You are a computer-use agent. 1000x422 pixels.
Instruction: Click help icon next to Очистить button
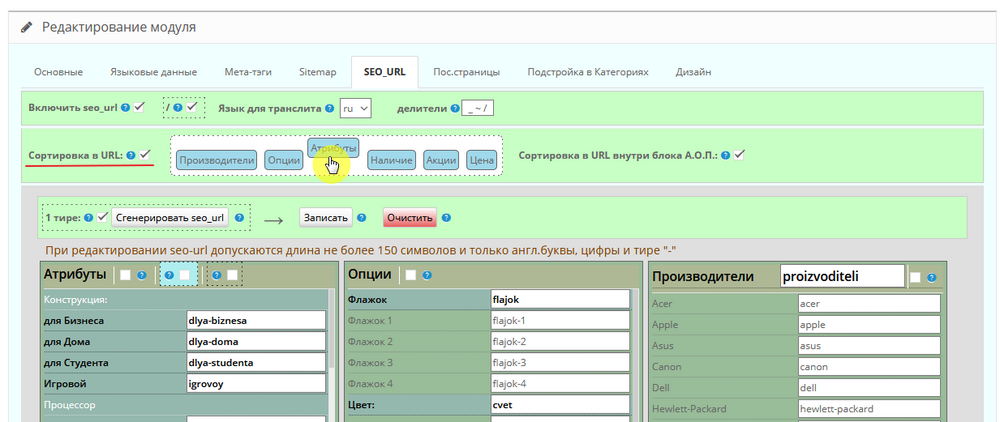tap(446, 217)
